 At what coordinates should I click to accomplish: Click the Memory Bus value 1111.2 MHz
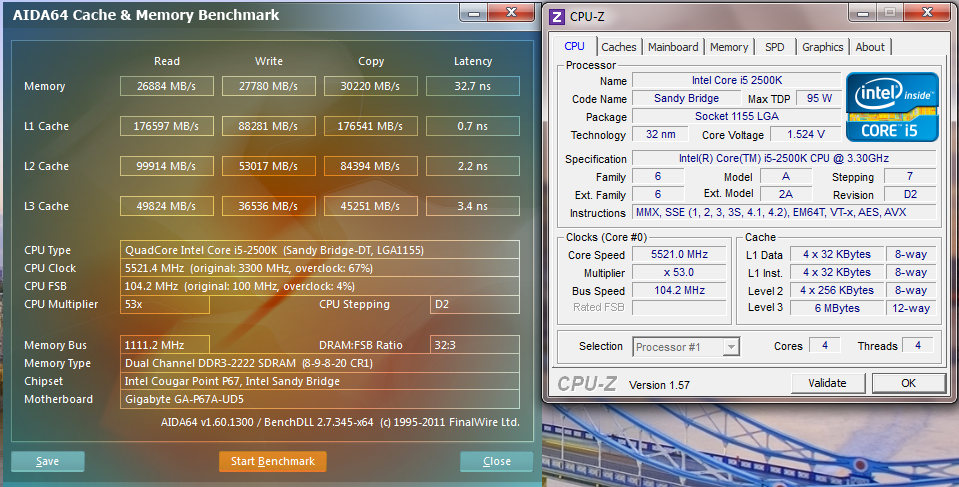pos(165,345)
